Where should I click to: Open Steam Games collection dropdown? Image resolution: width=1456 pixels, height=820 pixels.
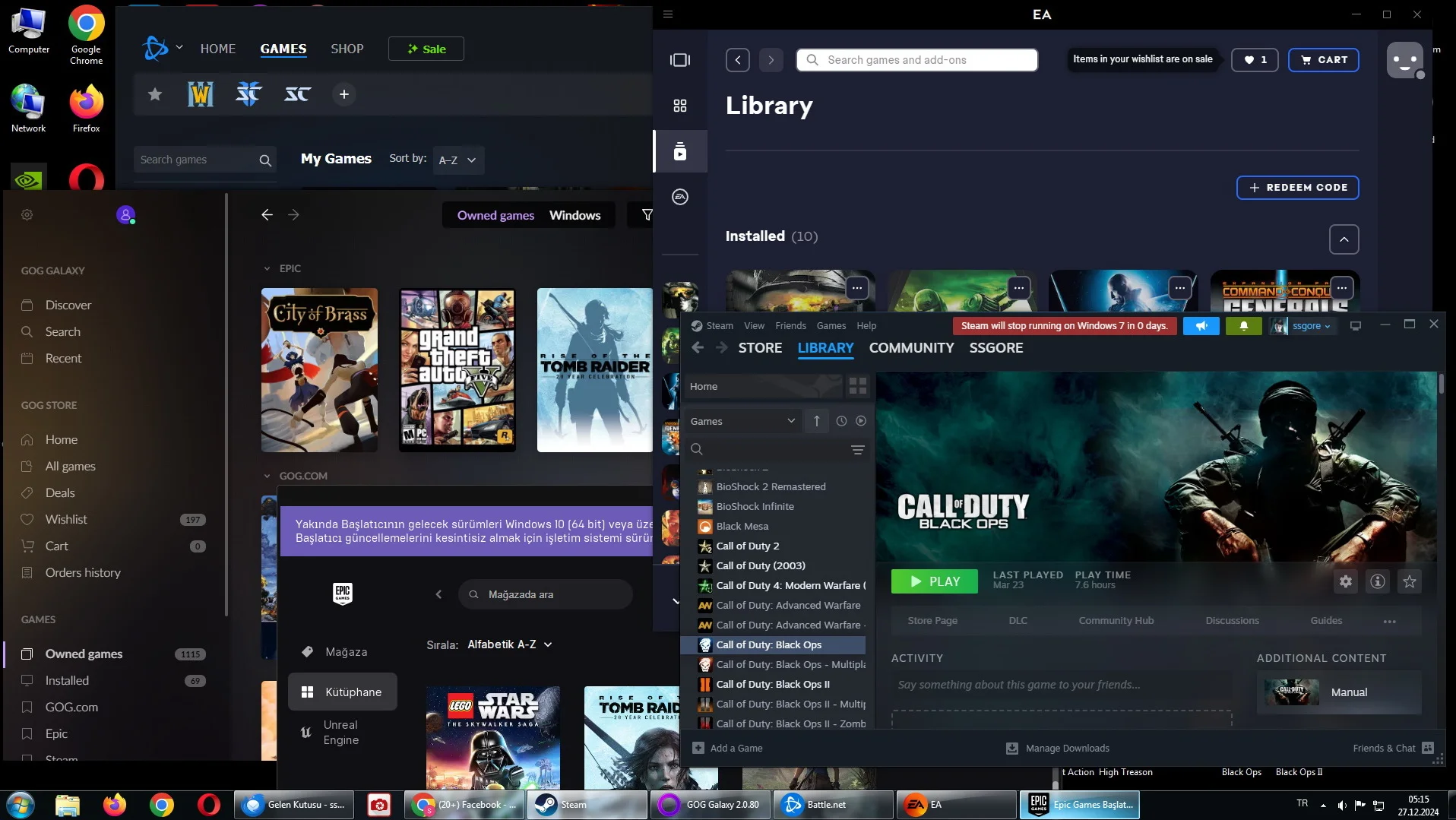743,421
